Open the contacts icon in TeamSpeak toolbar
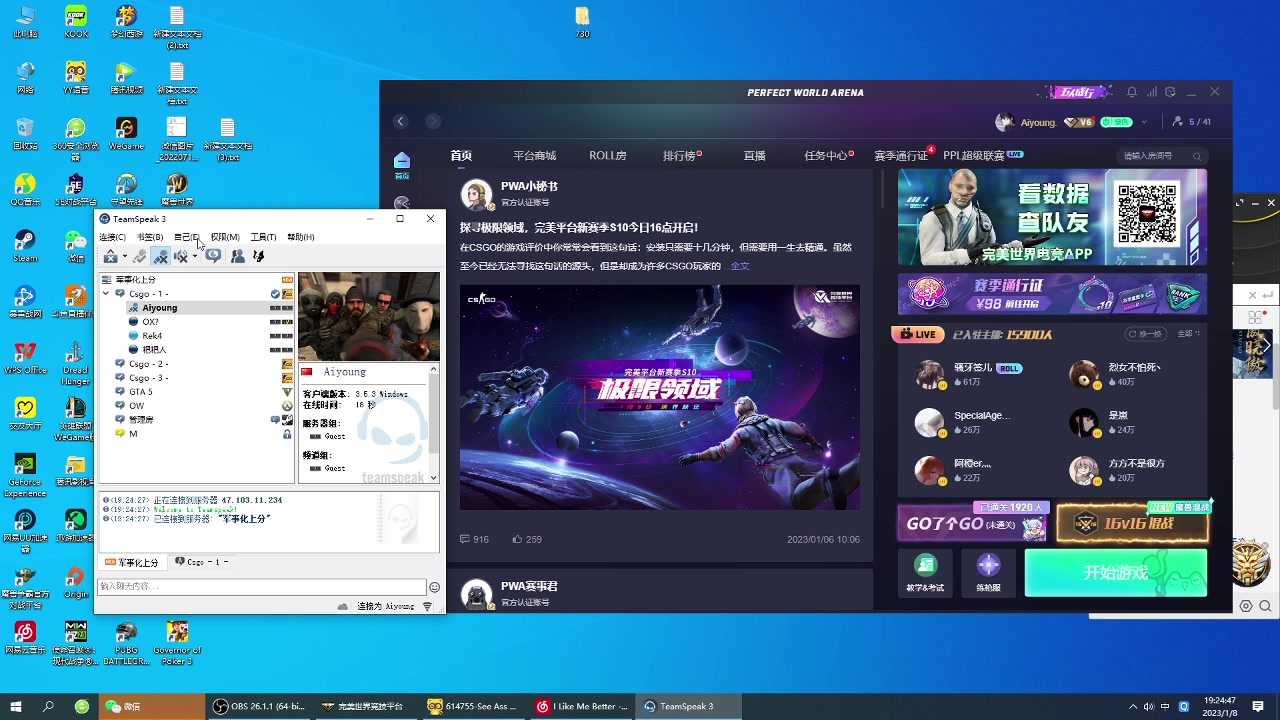1280x720 pixels. [x=238, y=257]
